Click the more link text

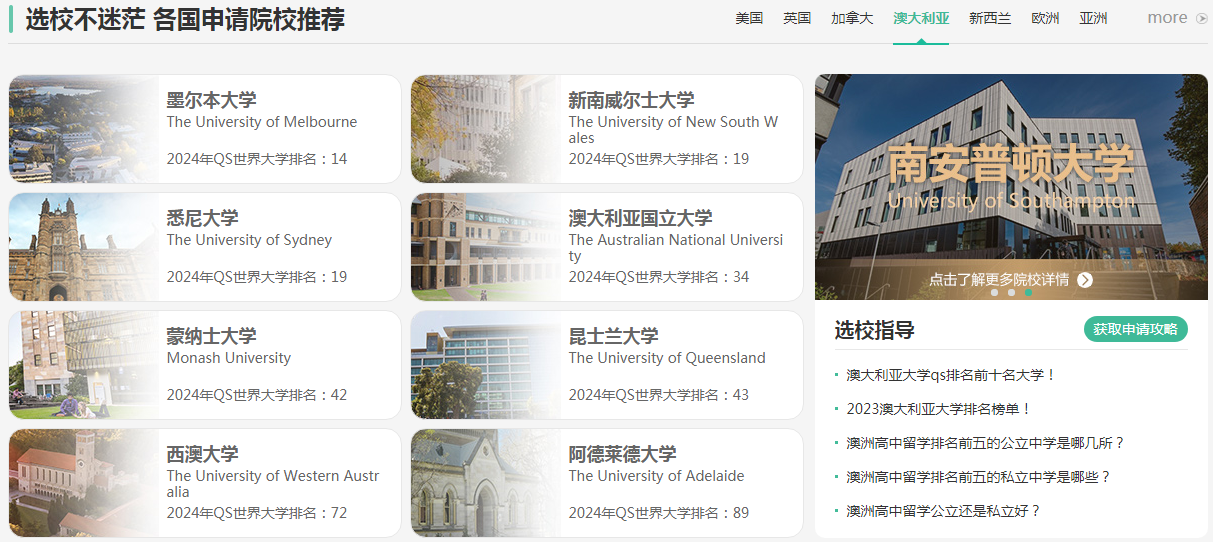pyautogui.click(x=1167, y=18)
